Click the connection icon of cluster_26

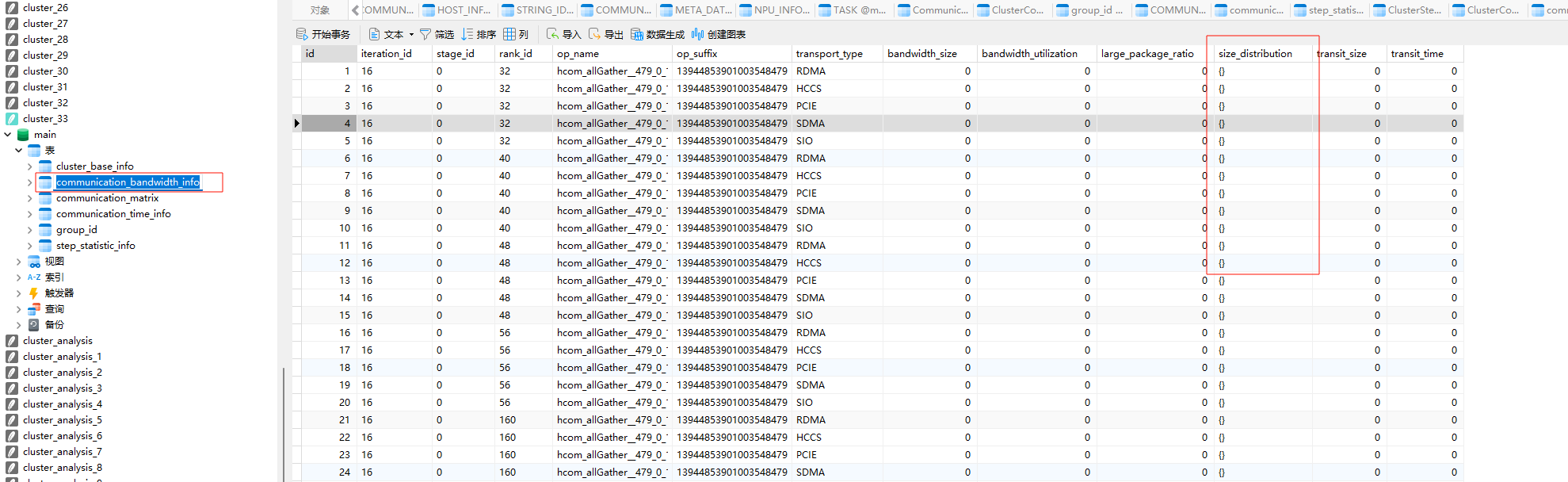pyautogui.click(x=12, y=8)
